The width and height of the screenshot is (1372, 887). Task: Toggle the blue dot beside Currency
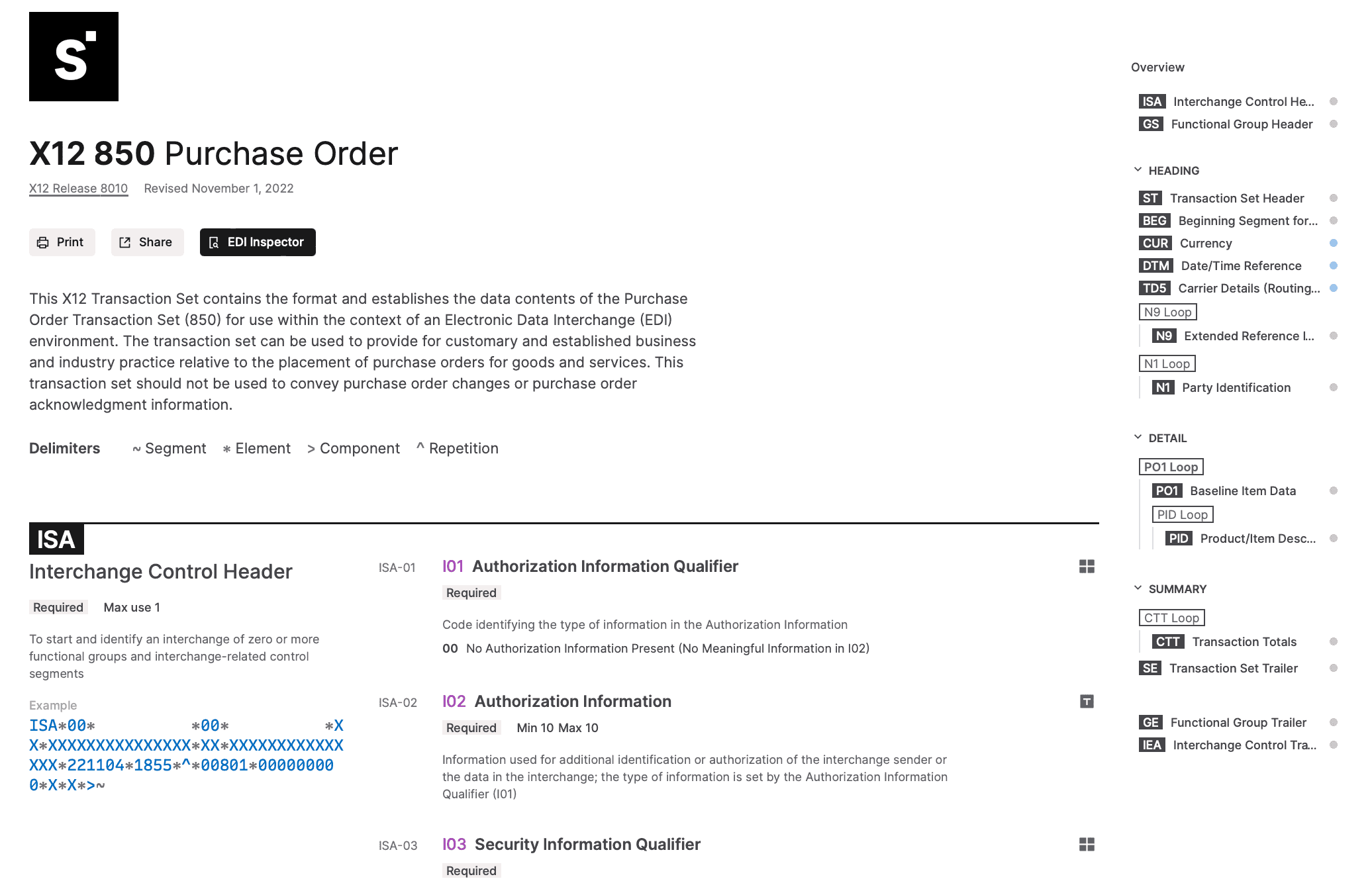click(x=1334, y=243)
